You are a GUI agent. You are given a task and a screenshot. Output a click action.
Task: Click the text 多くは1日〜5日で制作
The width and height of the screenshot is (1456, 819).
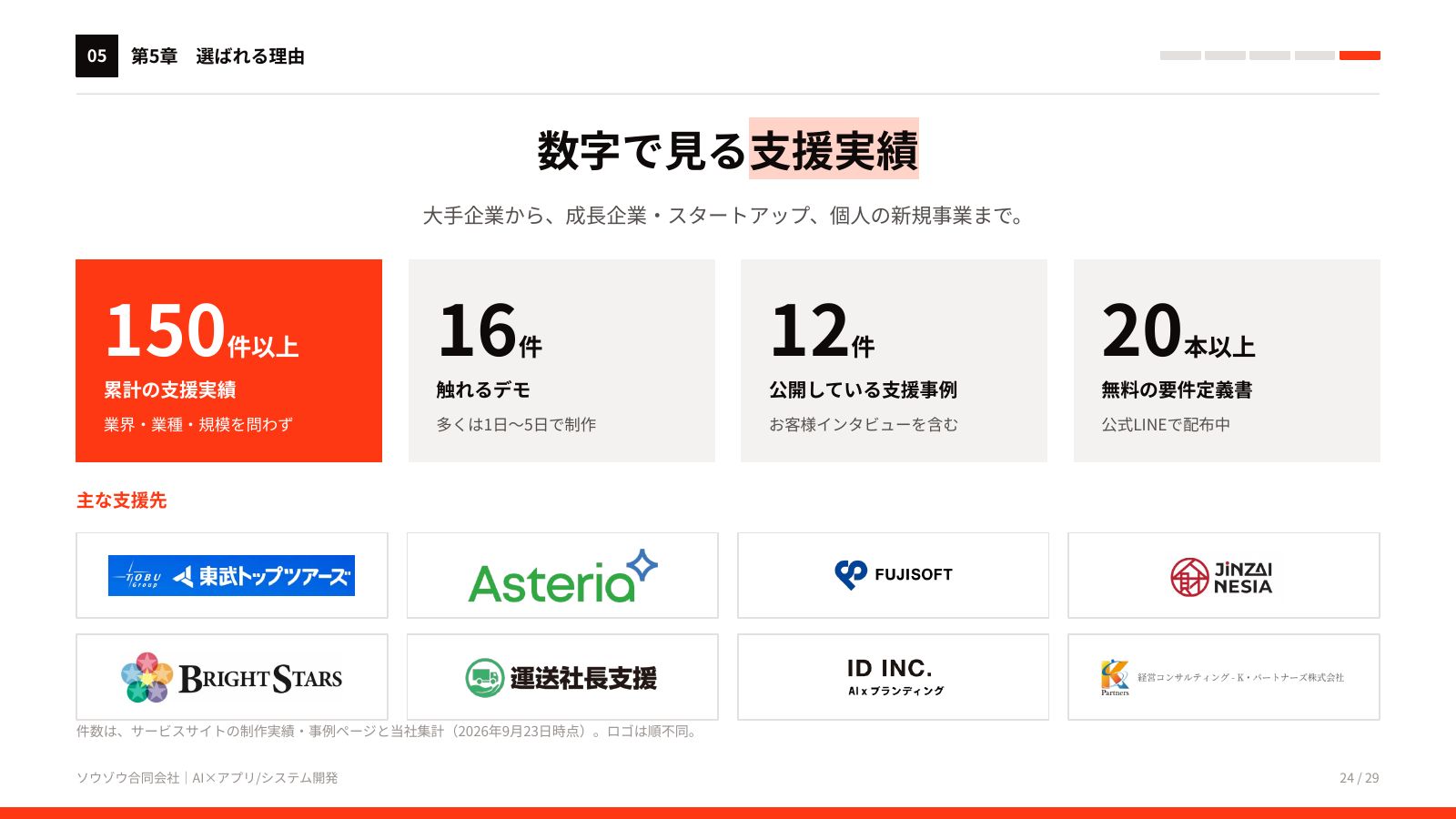click(x=516, y=425)
